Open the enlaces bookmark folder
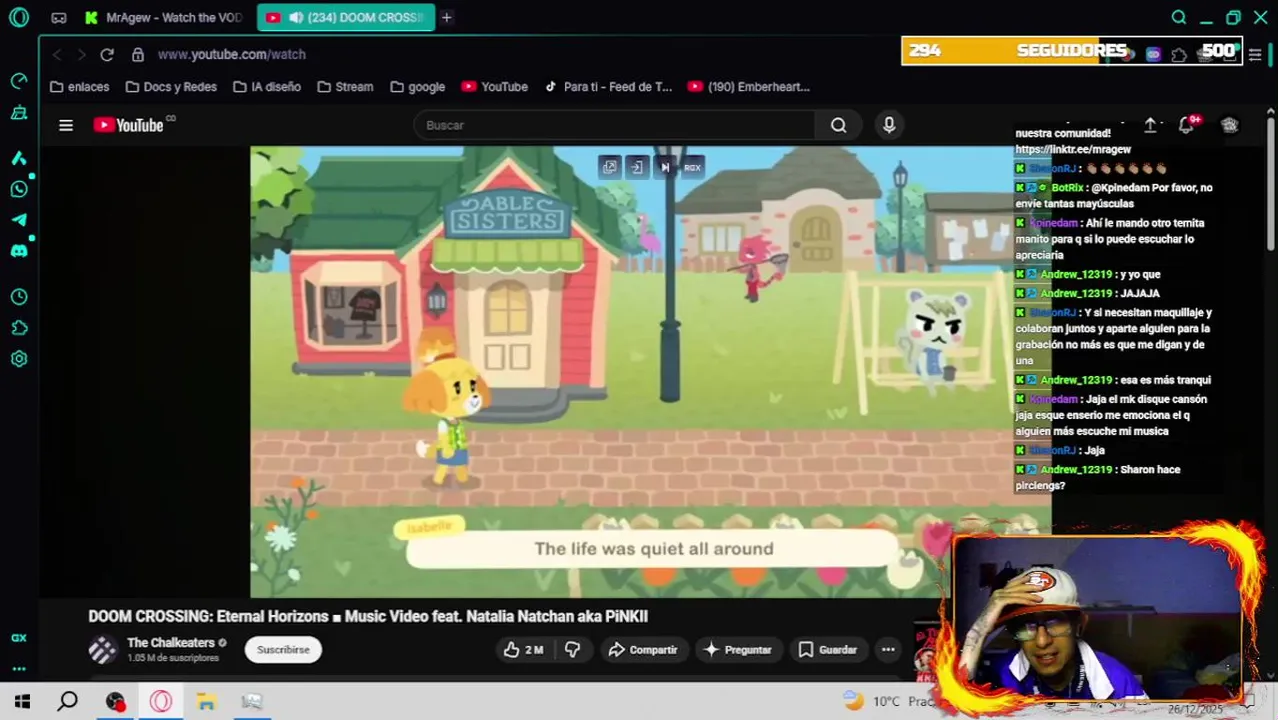 [x=79, y=87]
